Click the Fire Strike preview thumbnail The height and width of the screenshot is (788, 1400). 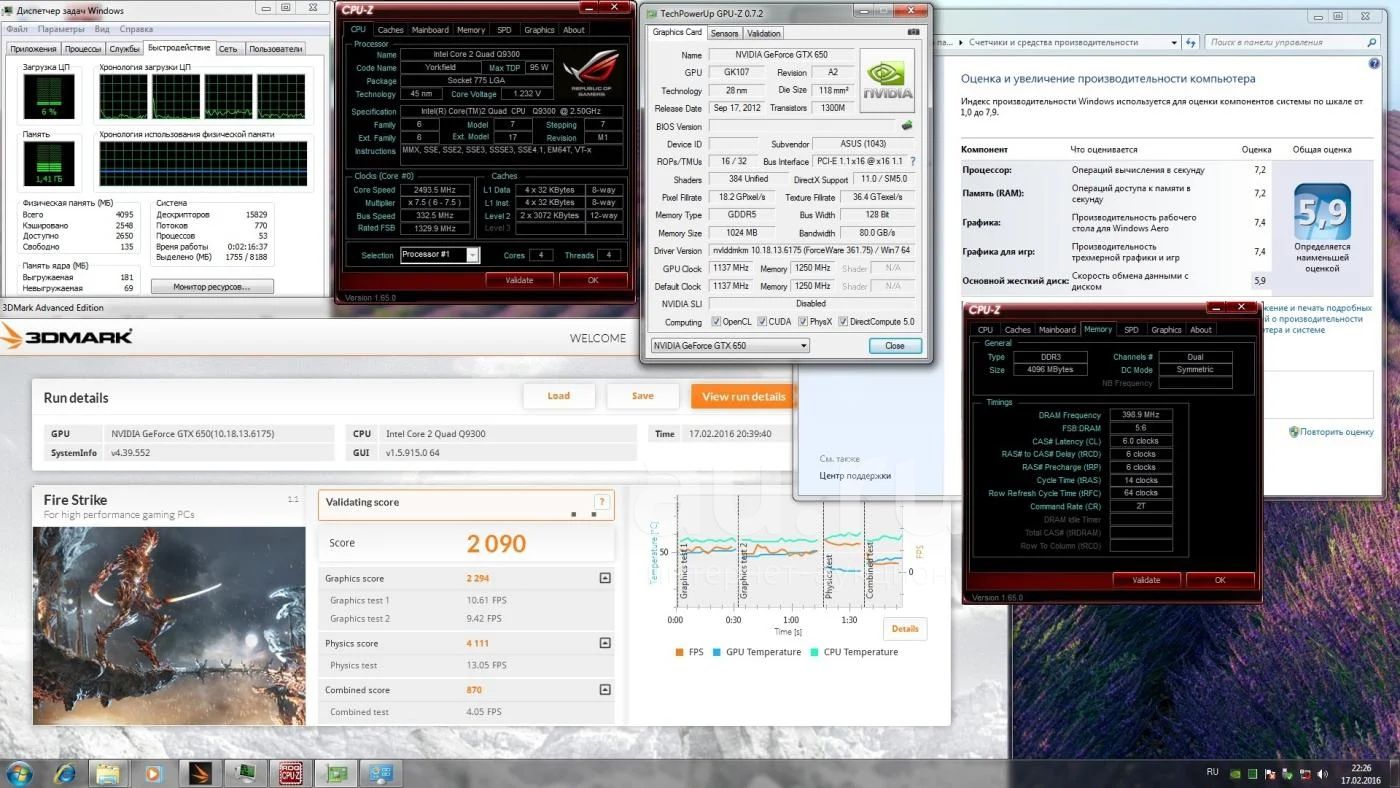click(169, 624)
